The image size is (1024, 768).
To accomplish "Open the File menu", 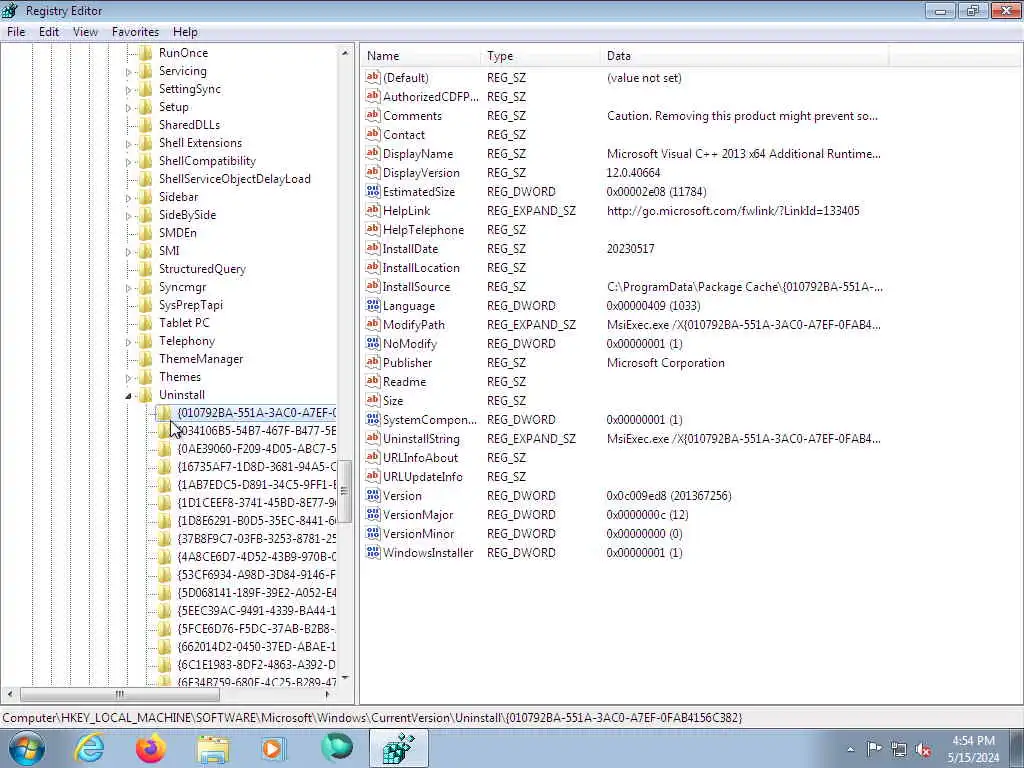I will pyautogui.click(x=16, y=31).
